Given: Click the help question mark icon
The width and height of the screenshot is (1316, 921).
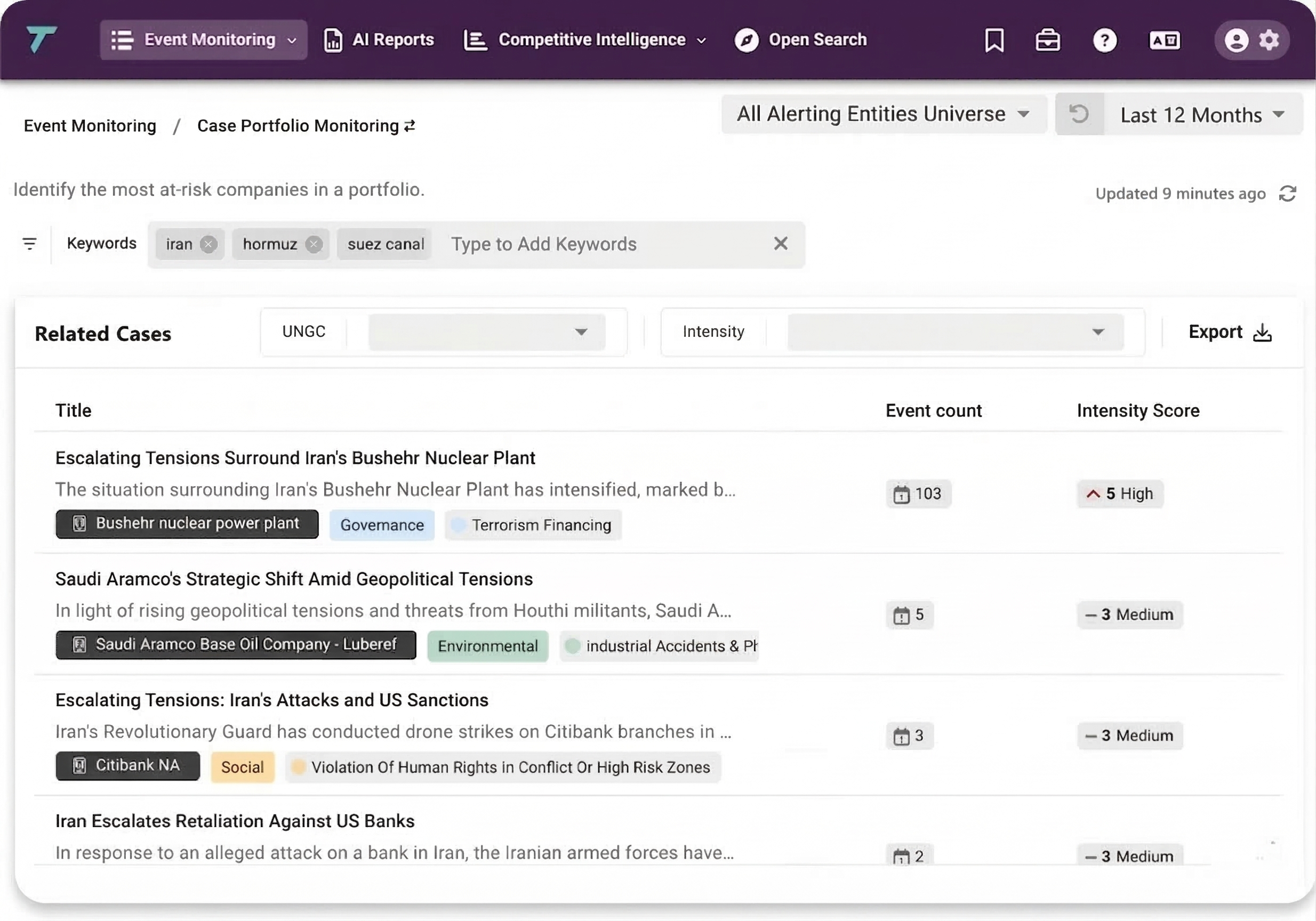Looking at the screenshot, I should [1104, 40].
